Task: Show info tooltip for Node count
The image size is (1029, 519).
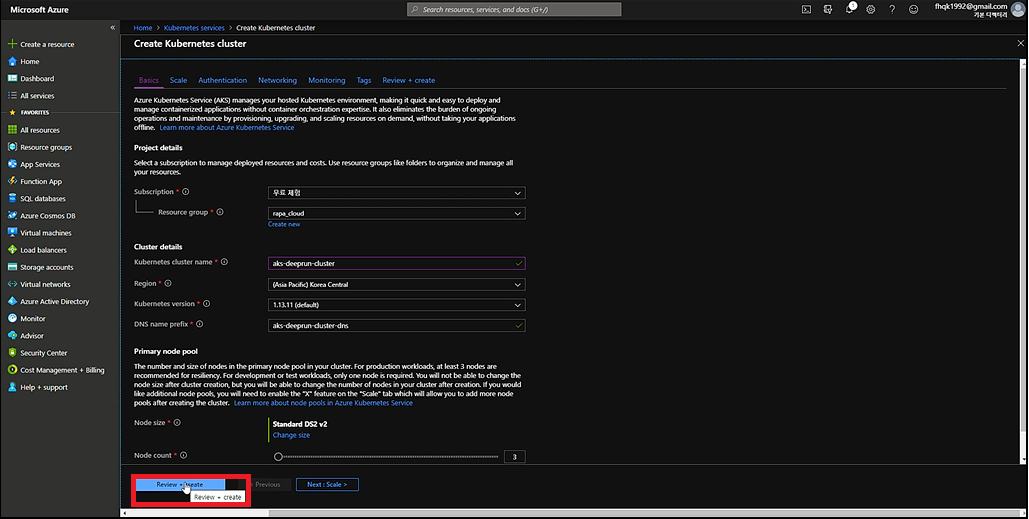Action: click(184, 455)
